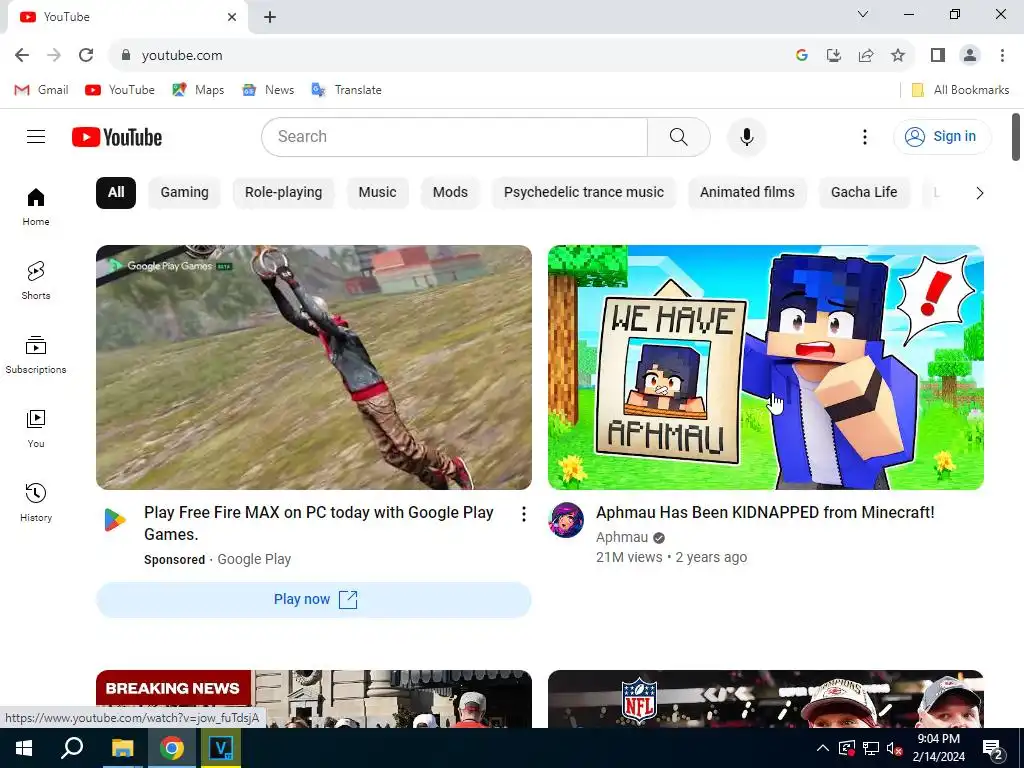Close the YouTube browser tab
The width and height of the screenshot is (1024, 768).
point(232,17)
